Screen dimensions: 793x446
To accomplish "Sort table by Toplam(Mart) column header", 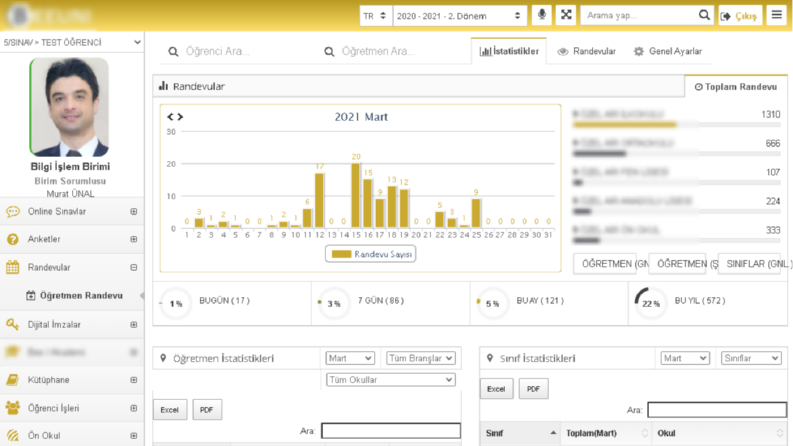I will pos(606,433).
